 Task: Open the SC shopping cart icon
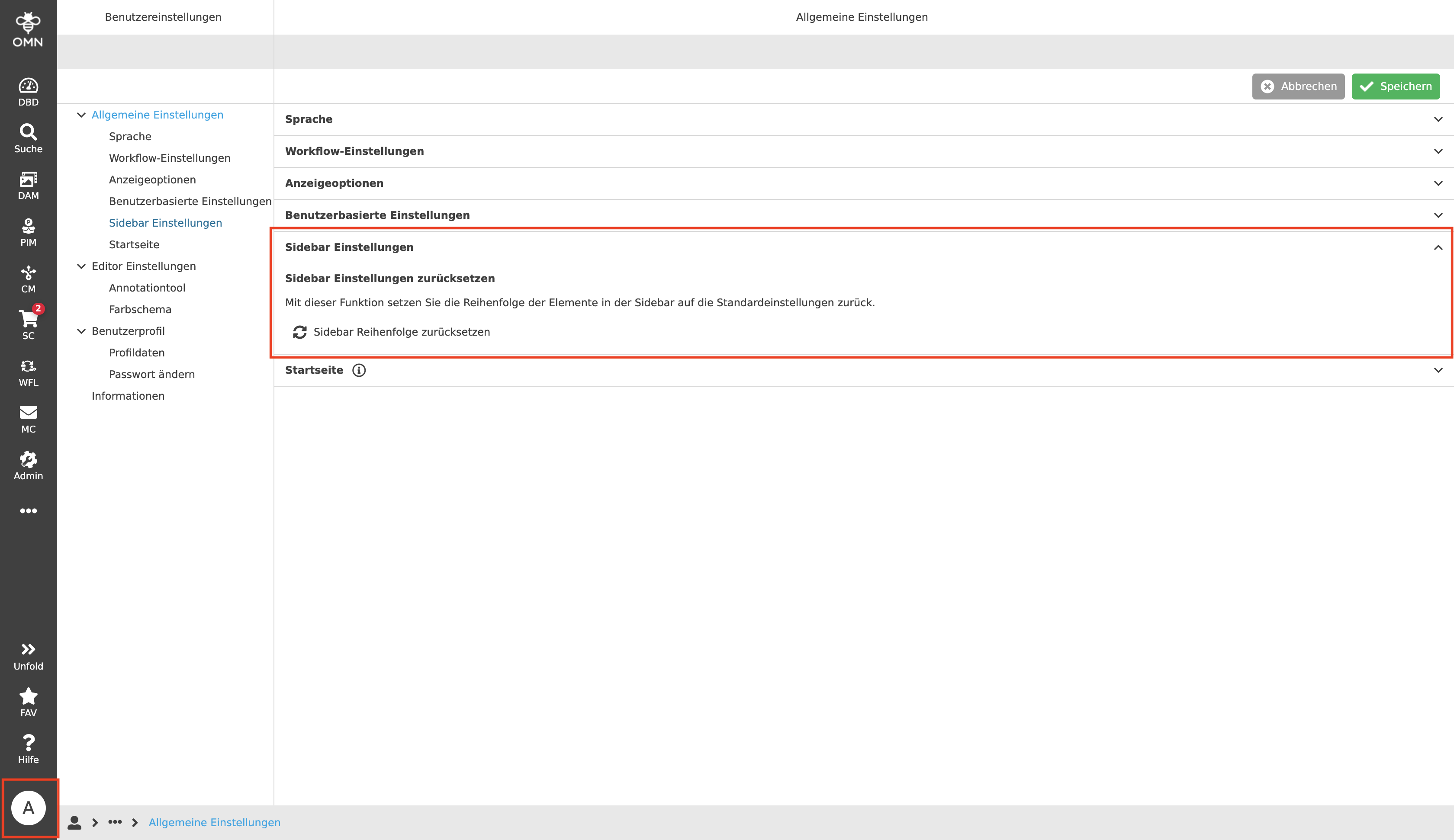click(x=28, y=325)
